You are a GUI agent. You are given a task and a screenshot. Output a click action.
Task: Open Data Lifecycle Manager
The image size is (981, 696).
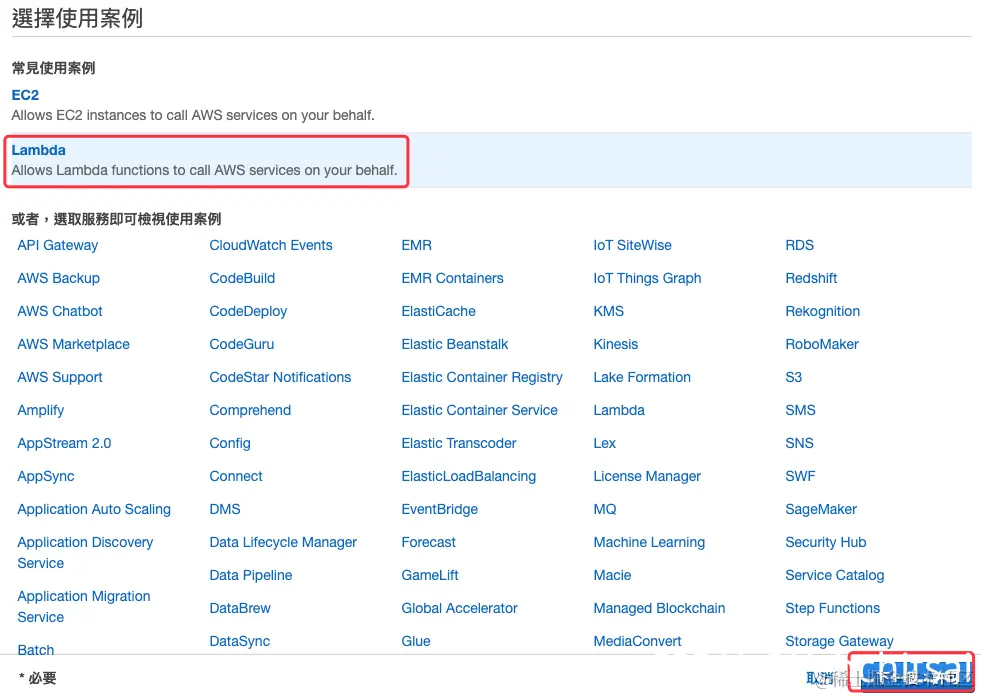pos(283,543)
